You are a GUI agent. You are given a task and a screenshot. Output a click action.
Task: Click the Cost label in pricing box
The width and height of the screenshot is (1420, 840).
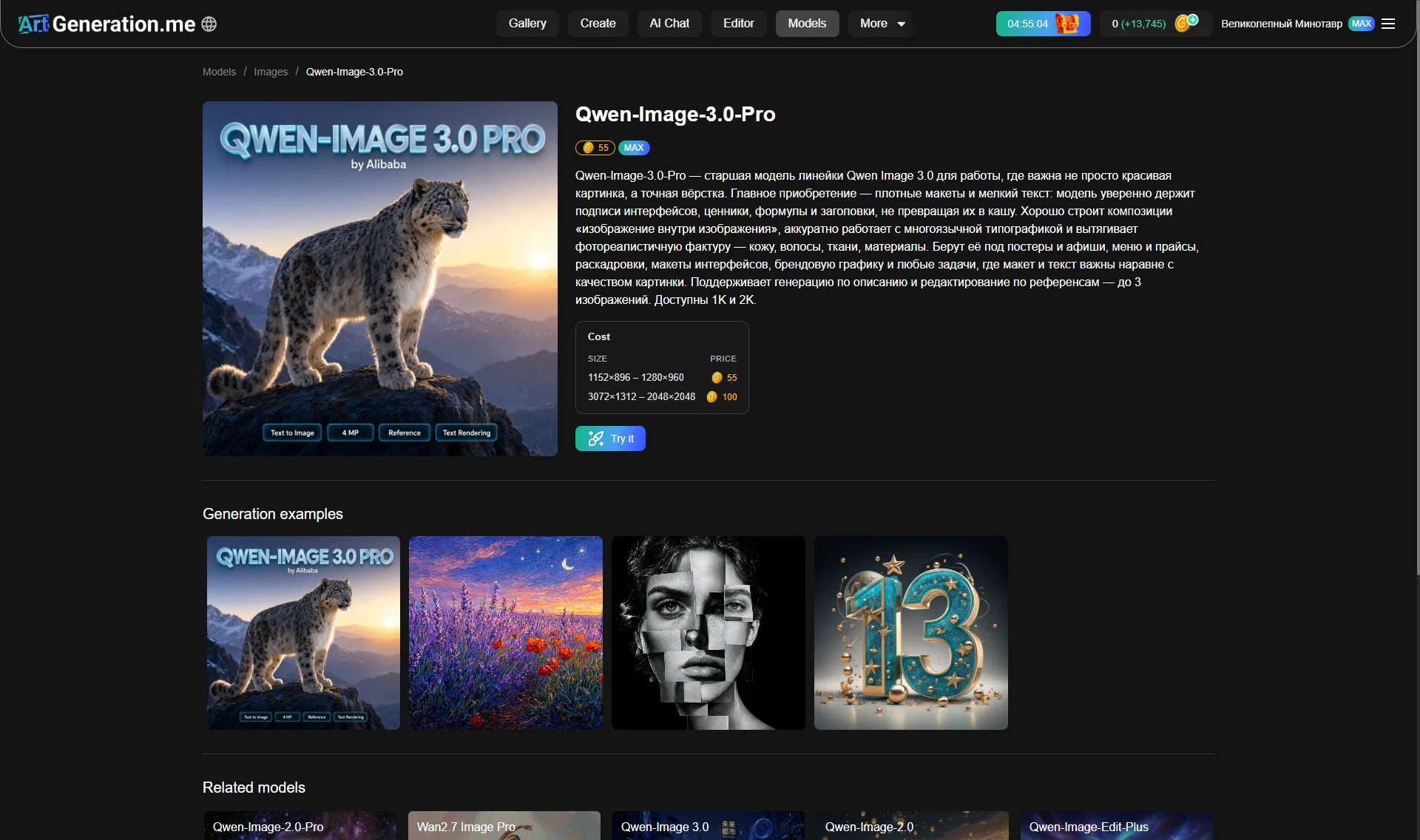(x=599, y=336)
